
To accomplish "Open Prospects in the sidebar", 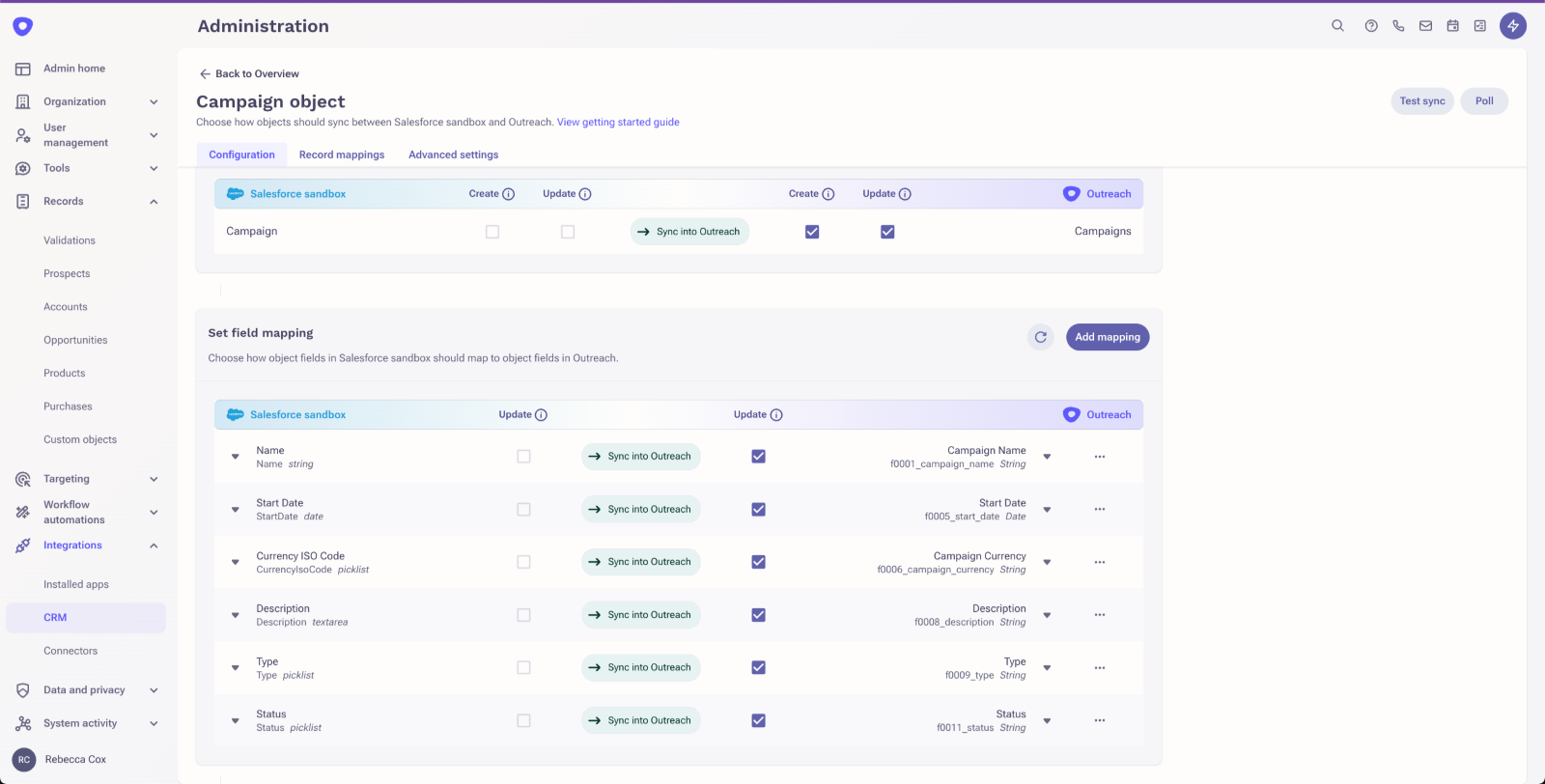I will pyautogui.click(x=67, y=274).
